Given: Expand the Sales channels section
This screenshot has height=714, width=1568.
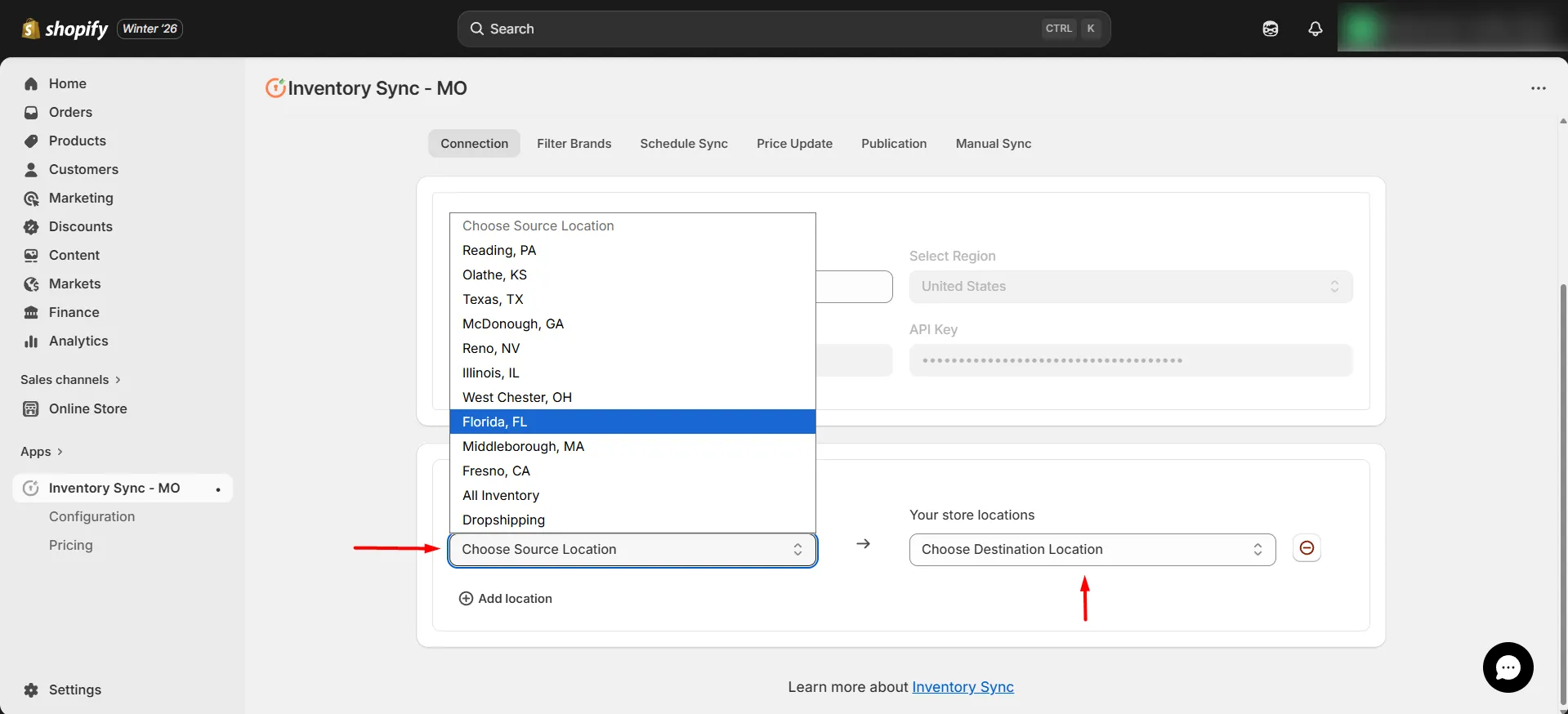Looking at the screenshot, I should (x=70, y=379).
